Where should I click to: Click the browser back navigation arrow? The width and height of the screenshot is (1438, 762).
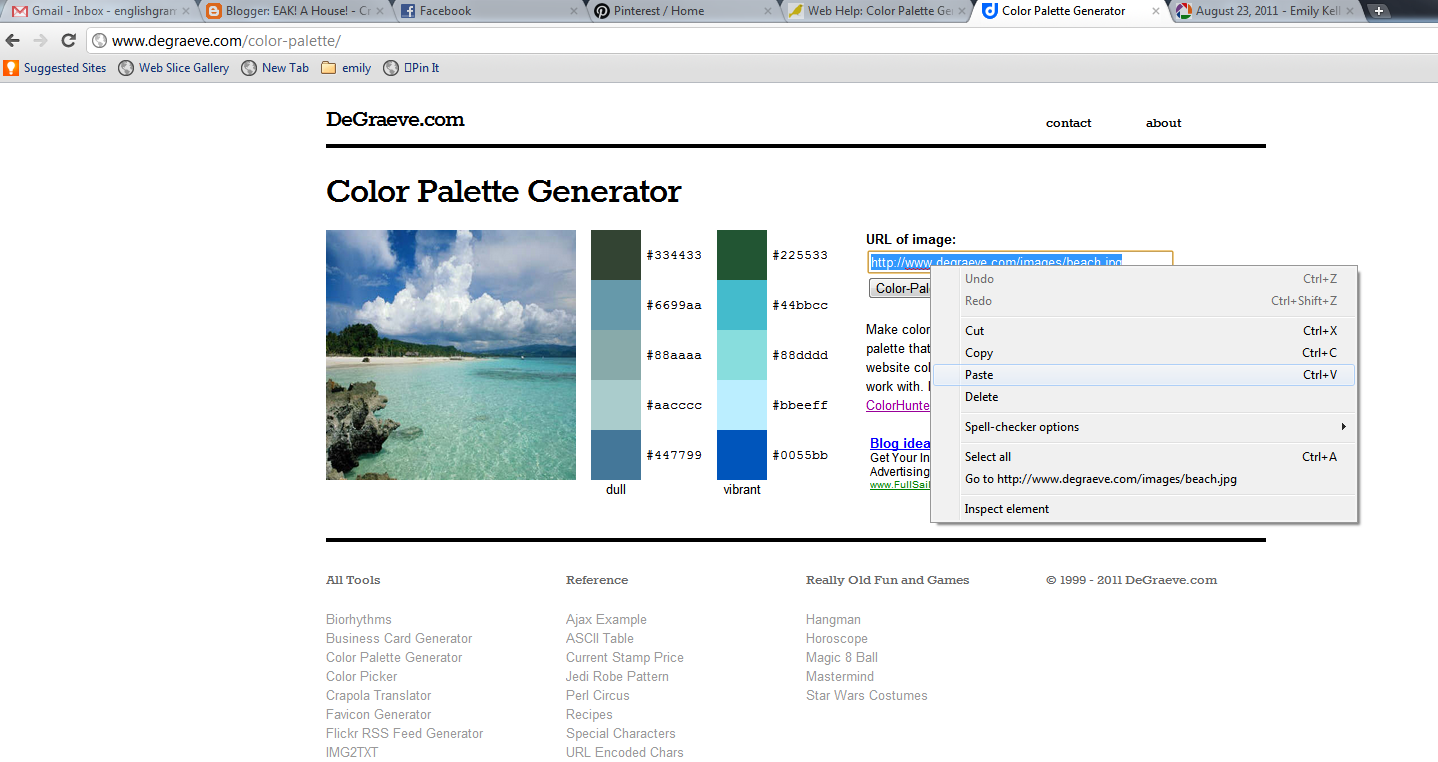pyautogui.click(x=13, y=40)
